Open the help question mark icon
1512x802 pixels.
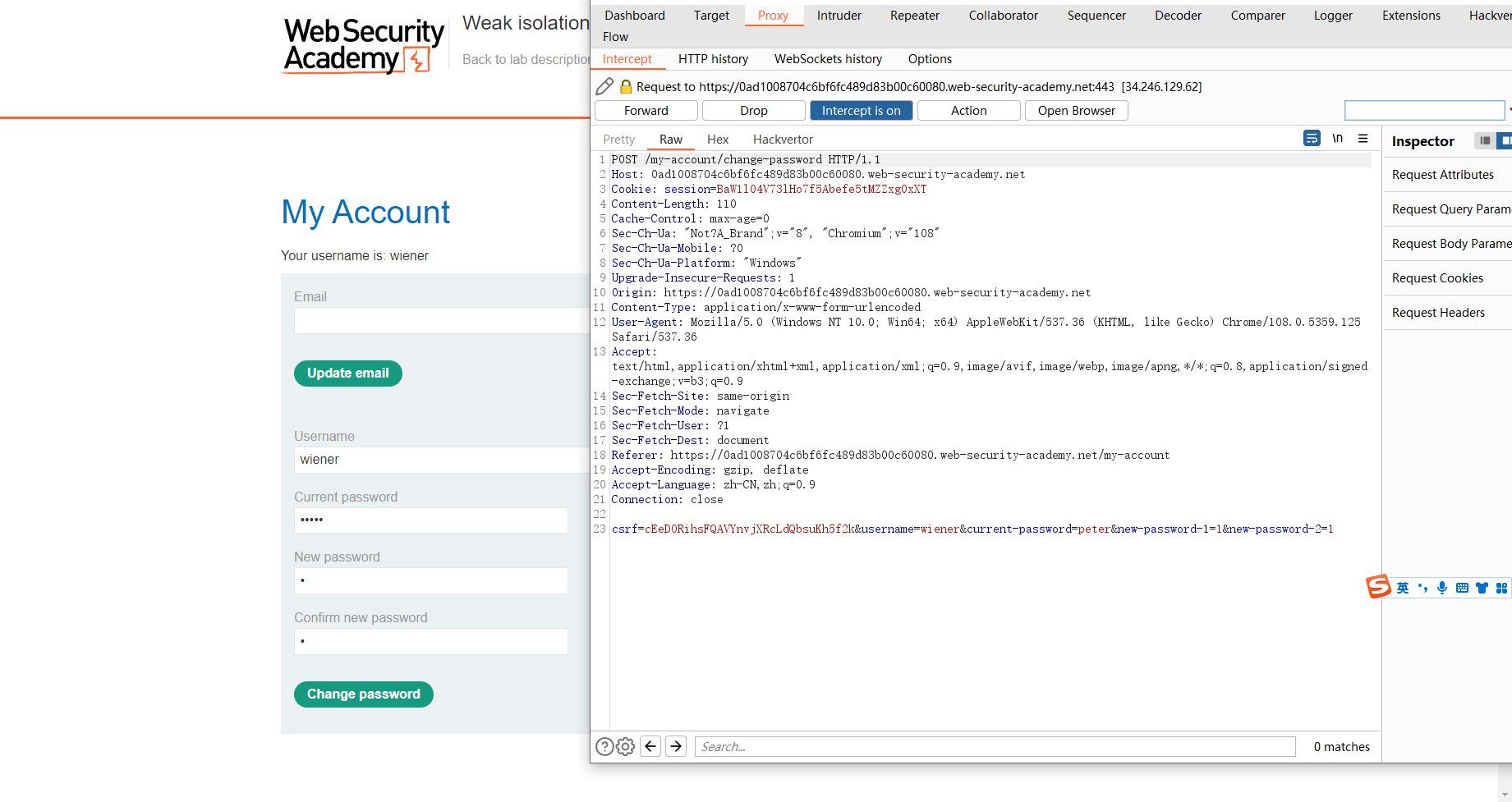(x=604, y=746)
